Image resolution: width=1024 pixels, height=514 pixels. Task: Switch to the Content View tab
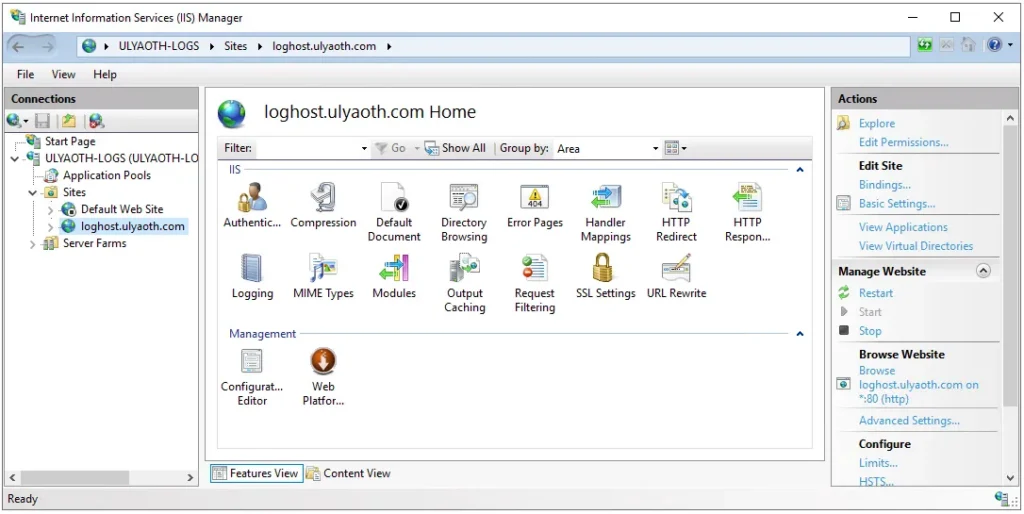[348, 474]
